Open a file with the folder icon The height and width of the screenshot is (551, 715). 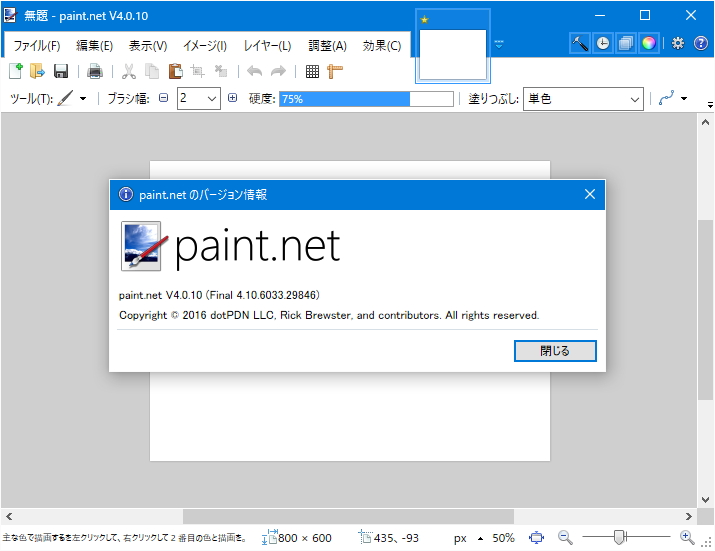[x=37, y=71]
